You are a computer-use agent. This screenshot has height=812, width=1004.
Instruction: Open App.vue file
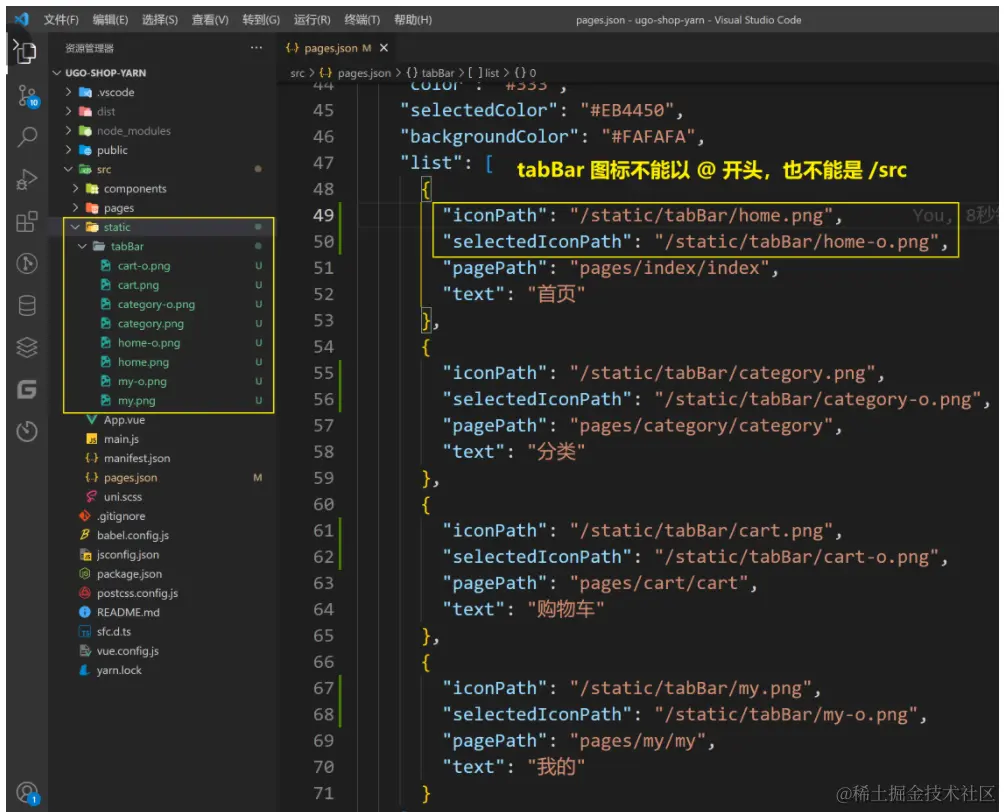tap(124, 419)
